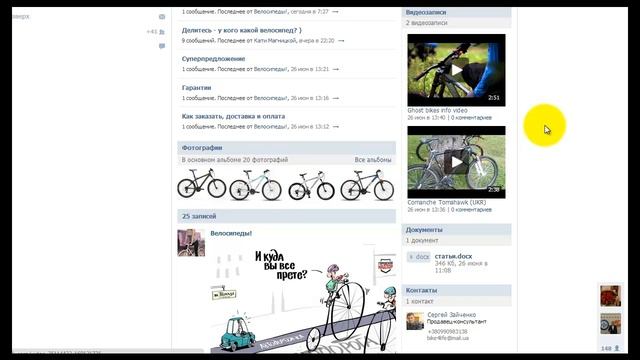Click the 'Наверх' scroll-to-top link
640x360 pixels.
pos(21,17)
